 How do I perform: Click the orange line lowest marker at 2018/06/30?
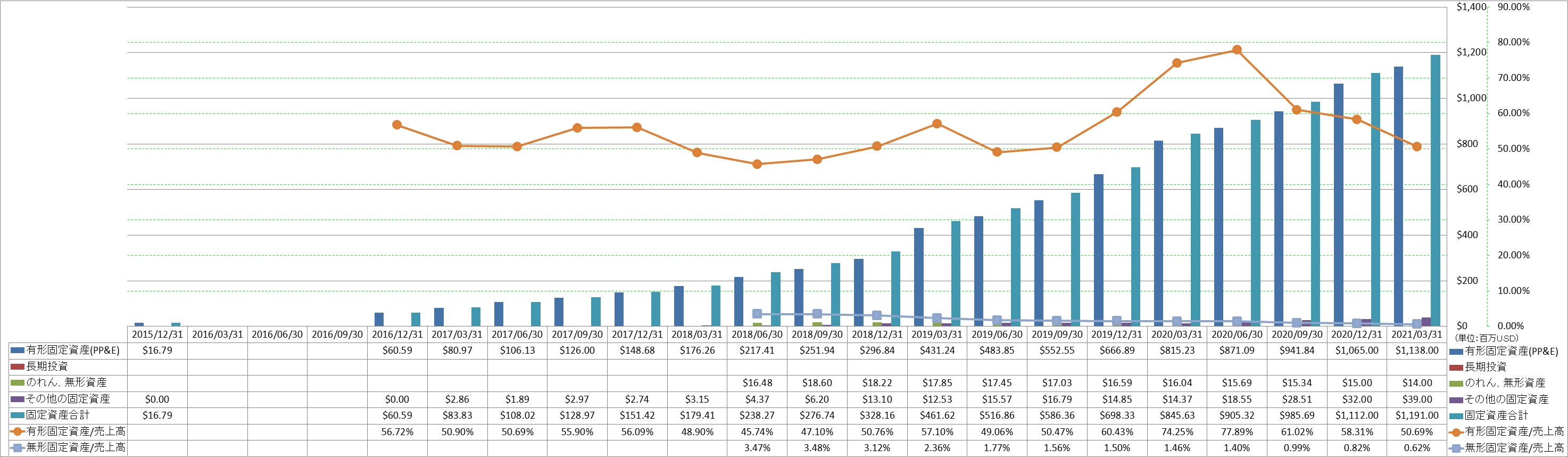pos(757,165)
